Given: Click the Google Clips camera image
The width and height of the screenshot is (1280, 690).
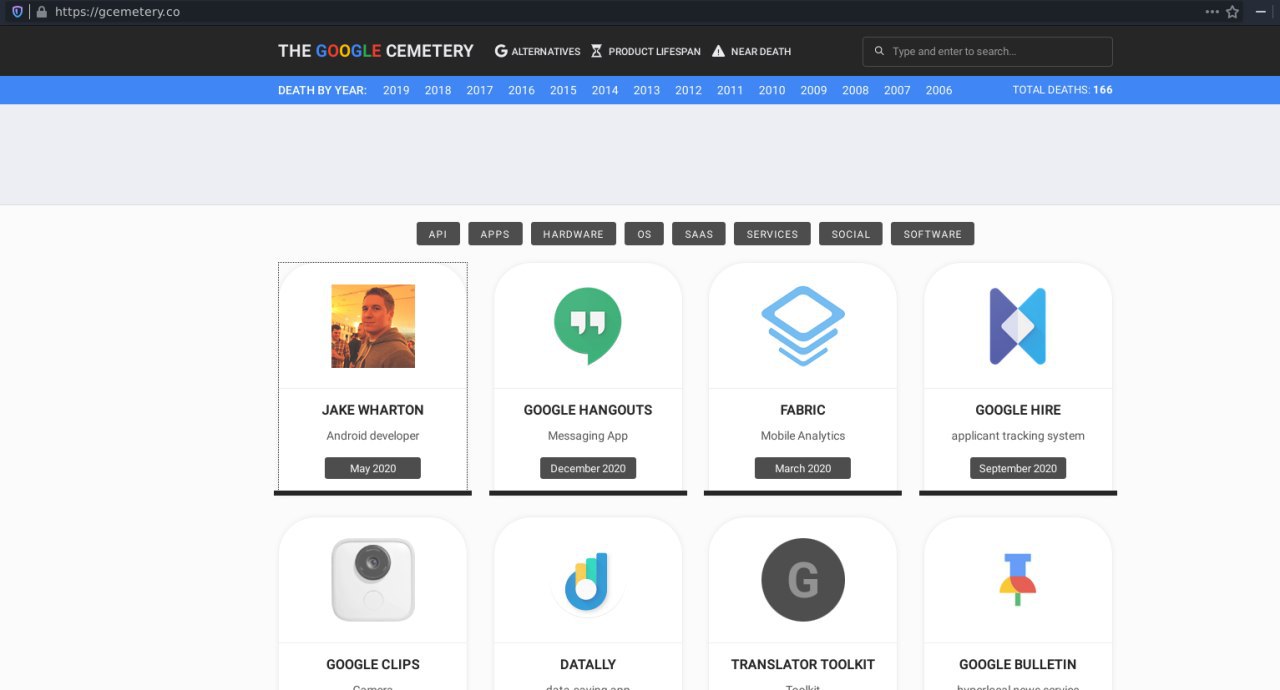Looking at the screenshot, I should (373, 580).
